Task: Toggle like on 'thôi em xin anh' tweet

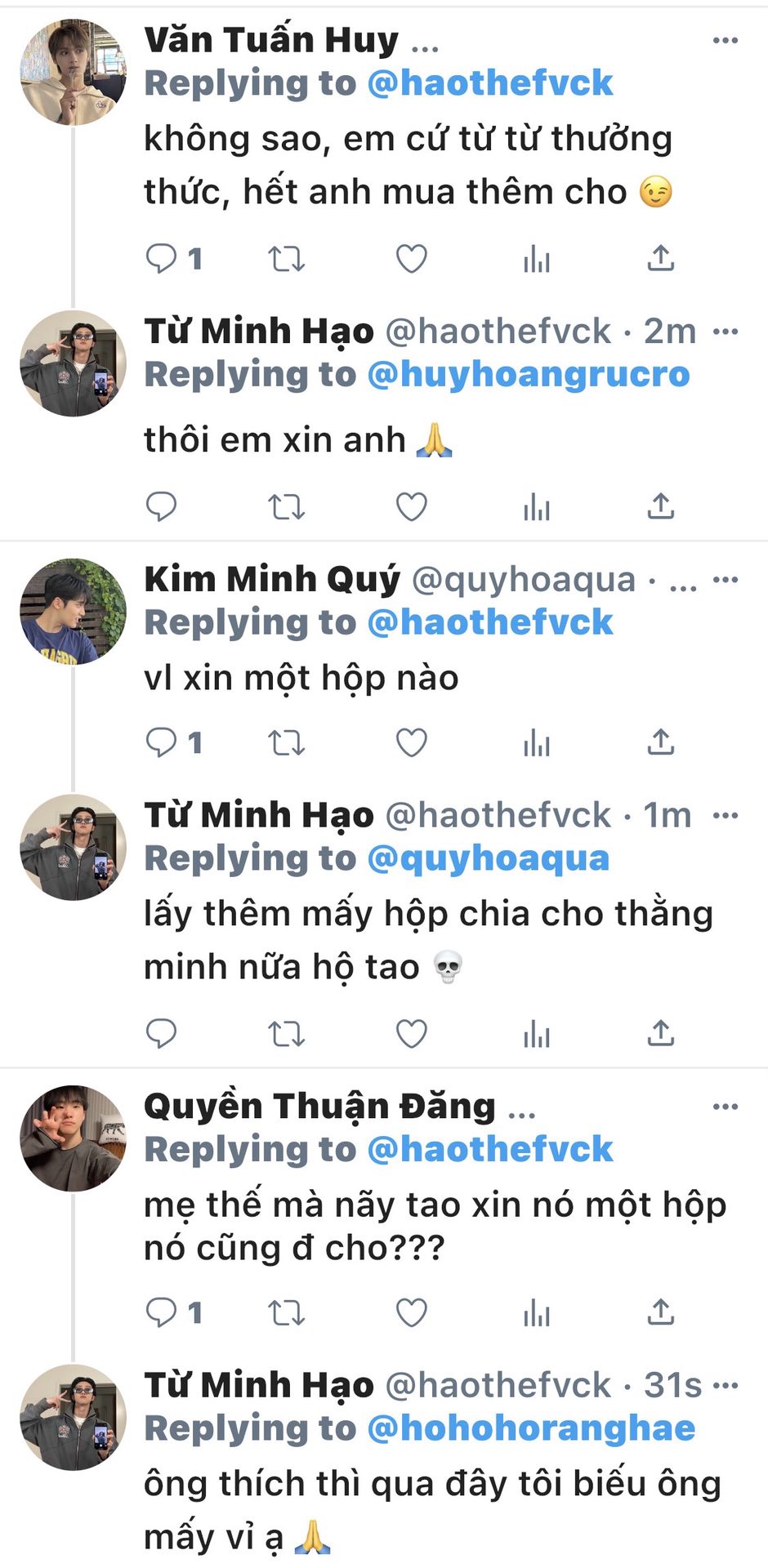Action: (412, 506)
